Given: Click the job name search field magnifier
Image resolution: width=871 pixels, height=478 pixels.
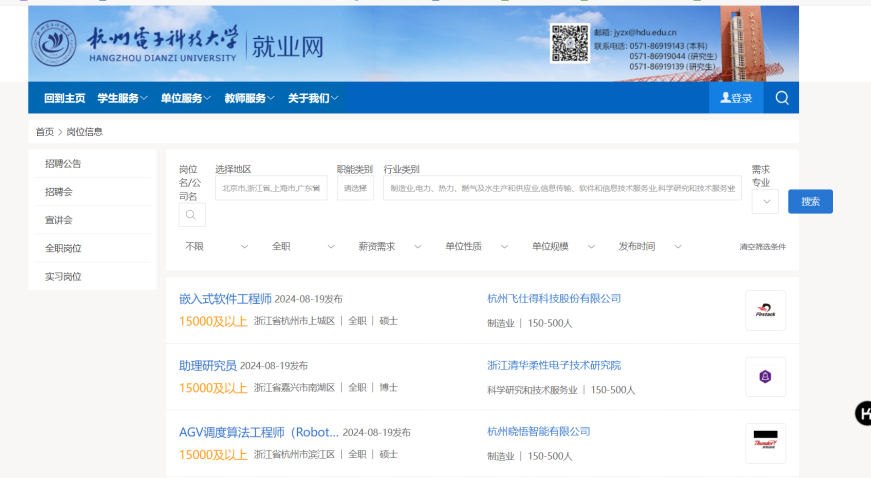Looking at the screenshot, I should pyautogui.click(x=192, y=215).
